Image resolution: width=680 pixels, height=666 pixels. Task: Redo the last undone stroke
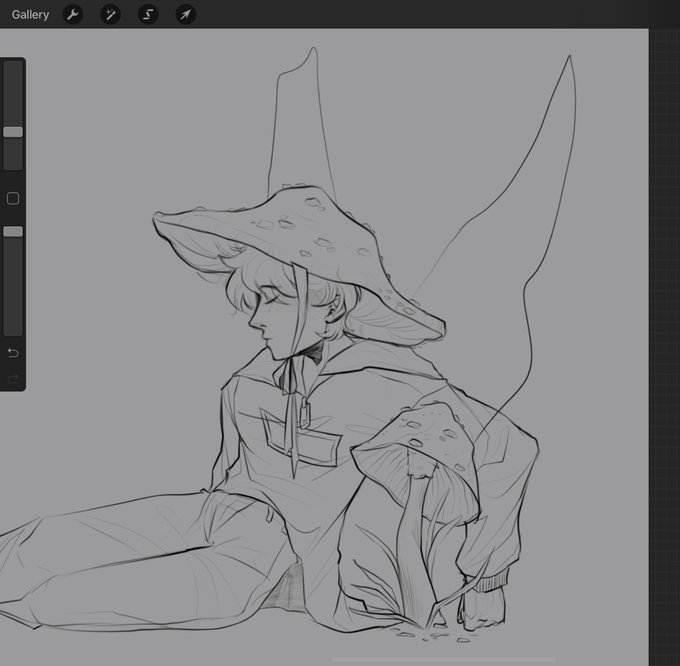click(13, 380)
